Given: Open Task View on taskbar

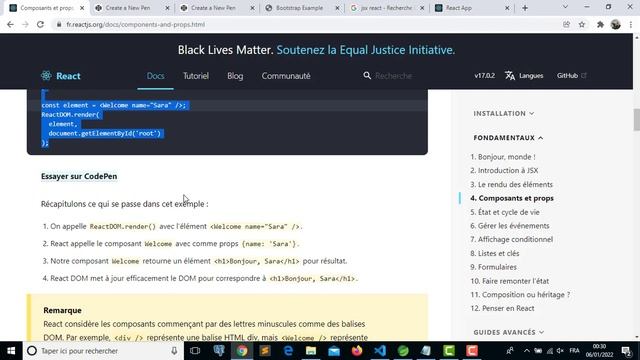Looking at the screenshot, I should (195, 351).
